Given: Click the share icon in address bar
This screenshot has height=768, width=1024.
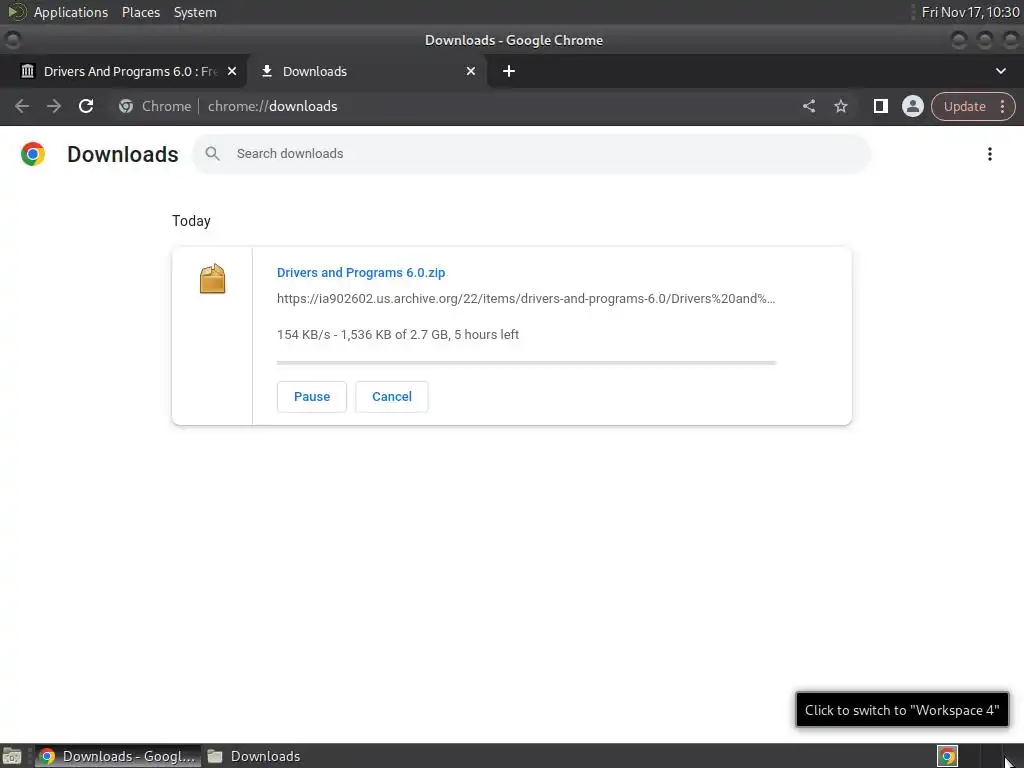Looking at the screenshot, I should pyautogui.click(x=808, y=106).
